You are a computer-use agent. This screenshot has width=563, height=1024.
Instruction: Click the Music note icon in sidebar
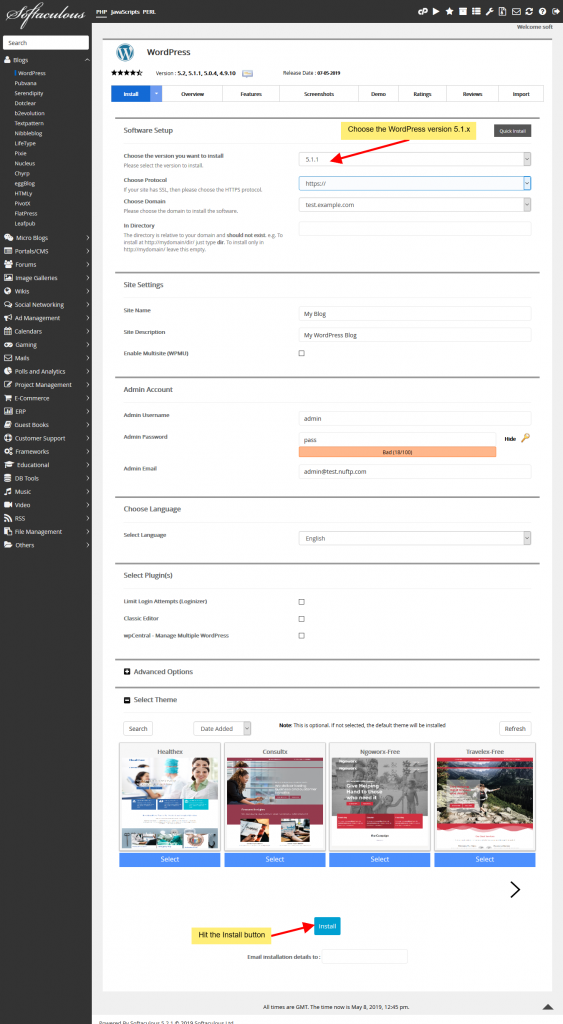(8, 491)
